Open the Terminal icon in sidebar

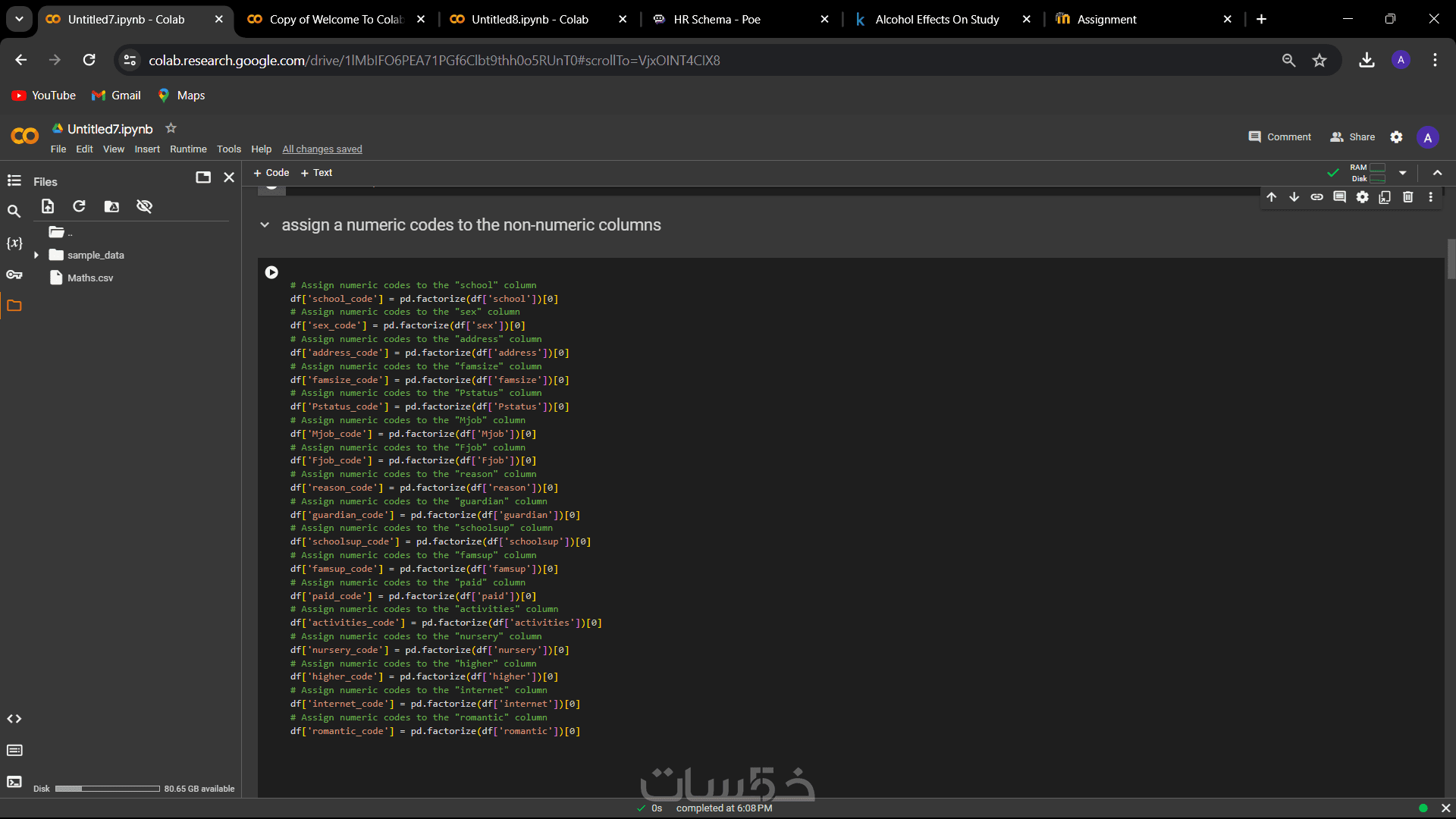[x=14, y=782]
